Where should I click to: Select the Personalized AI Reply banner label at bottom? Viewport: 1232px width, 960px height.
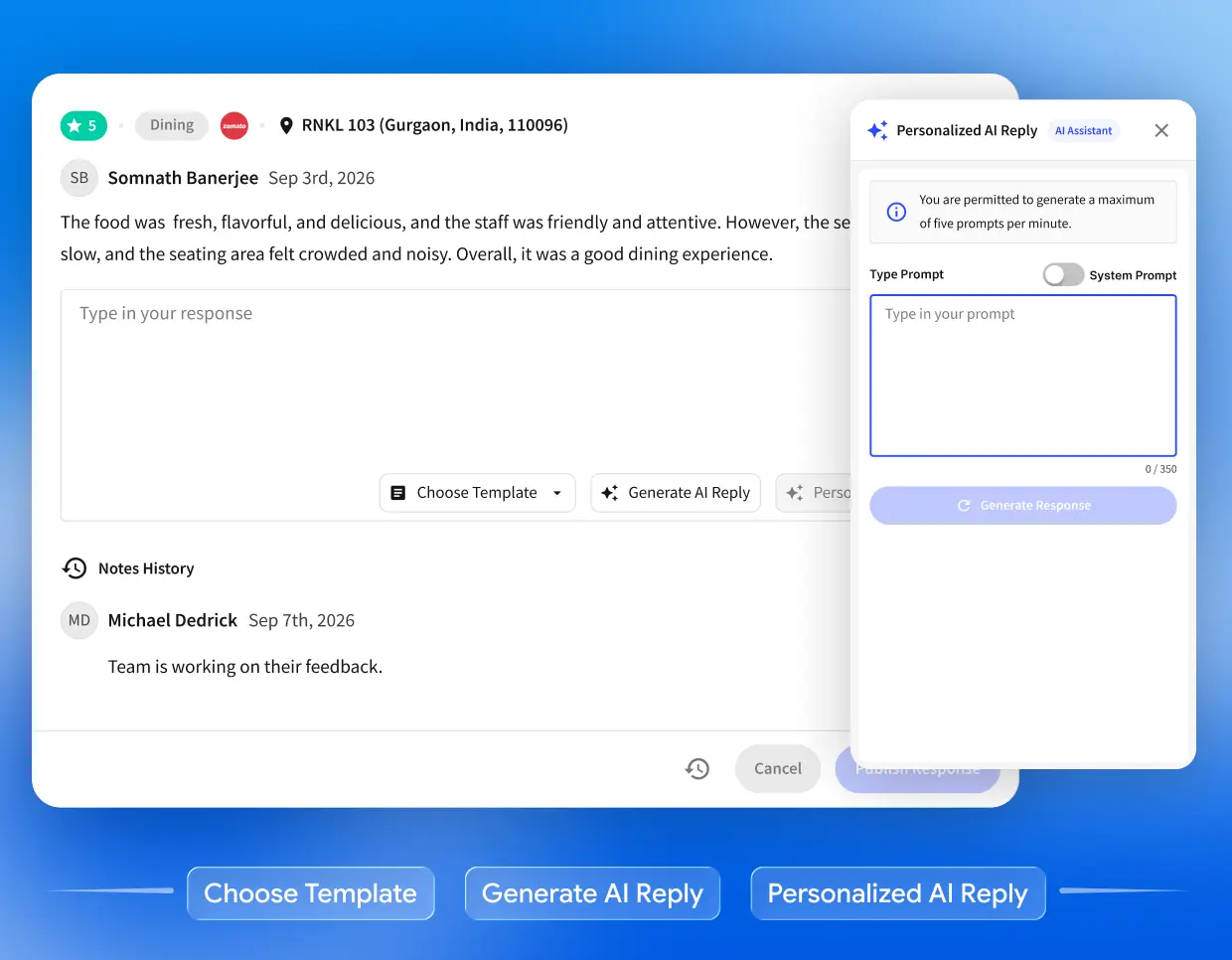pos(898,893)
